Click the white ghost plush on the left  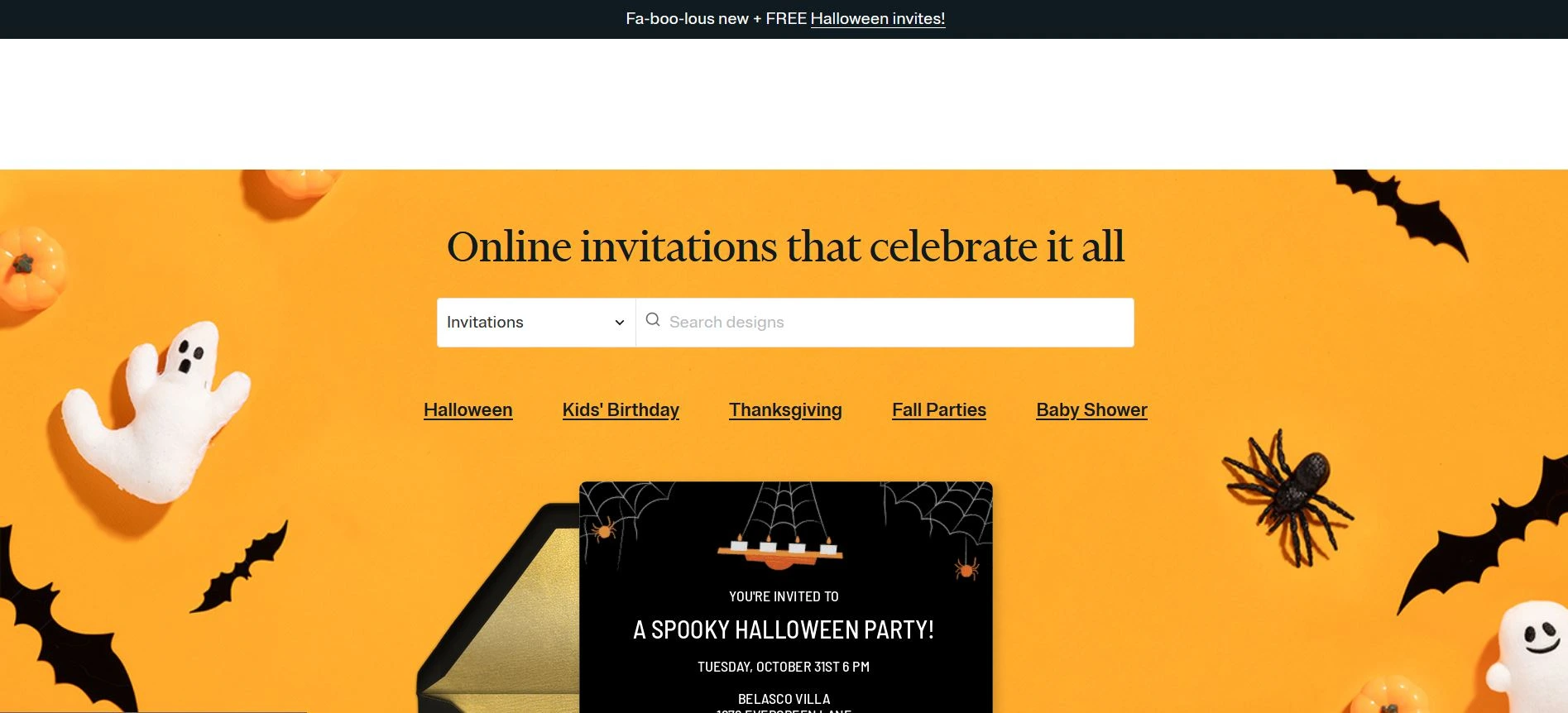point(154,411)
